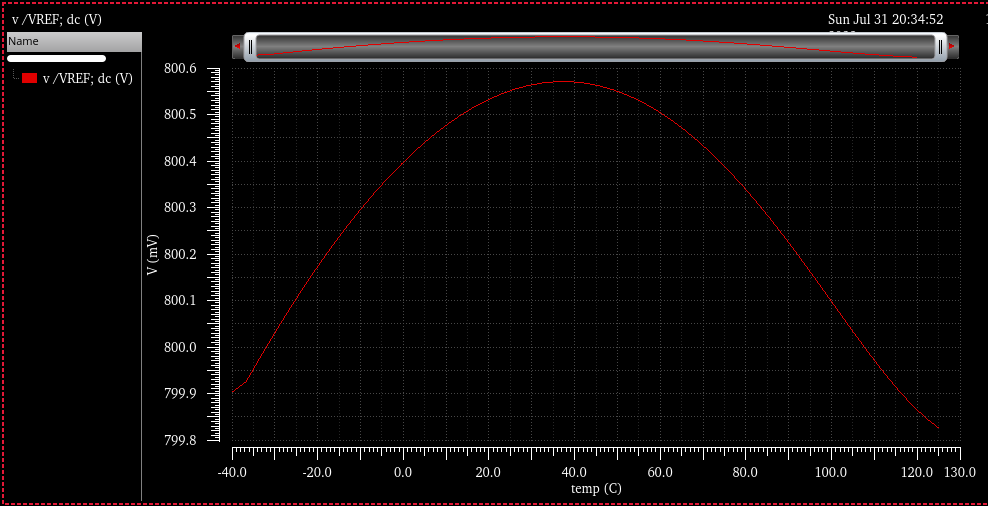The height and width of the screenshot is (506, 988).
Task: Click the 800.2 y-axis tick label
Action: tap(180, 255)
